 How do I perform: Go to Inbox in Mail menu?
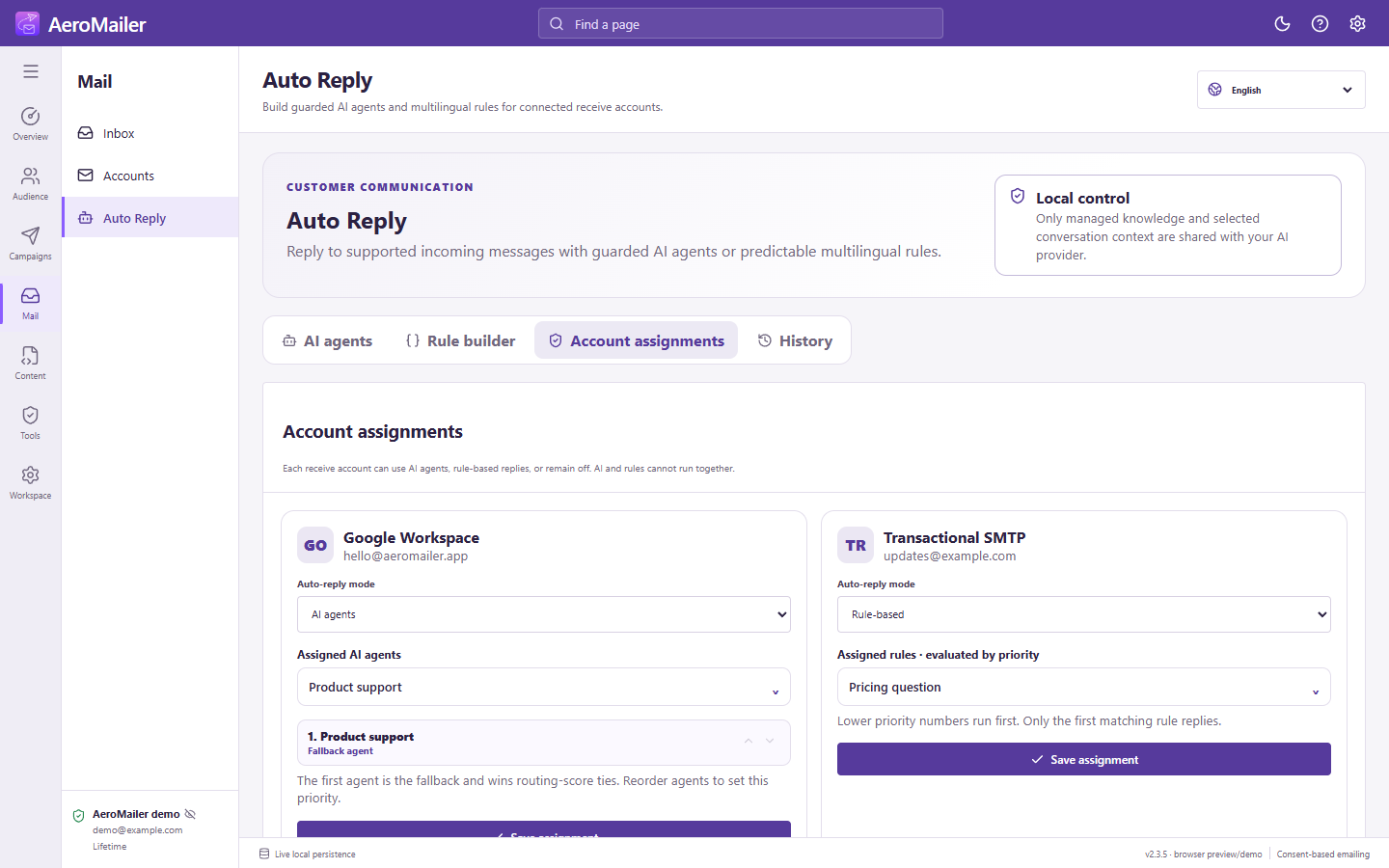point(150,133)
